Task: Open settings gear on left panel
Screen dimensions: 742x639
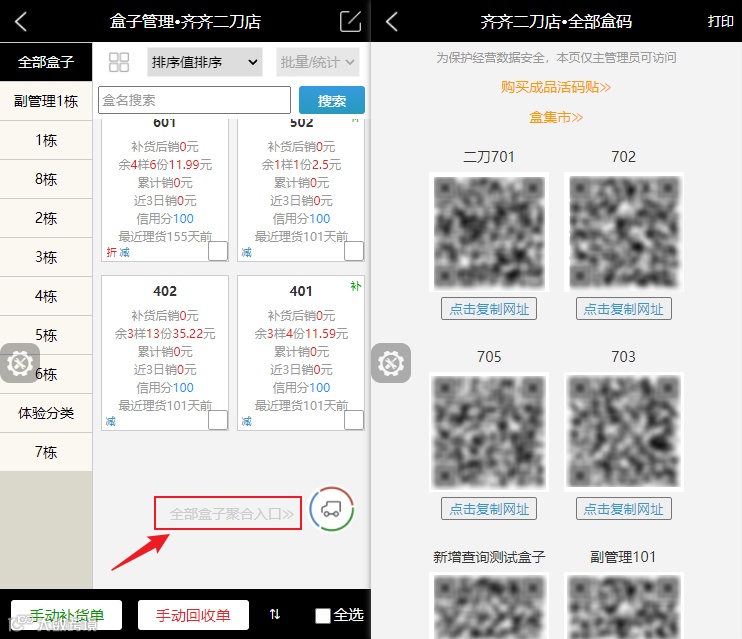Action: click(x=20, y=363)
